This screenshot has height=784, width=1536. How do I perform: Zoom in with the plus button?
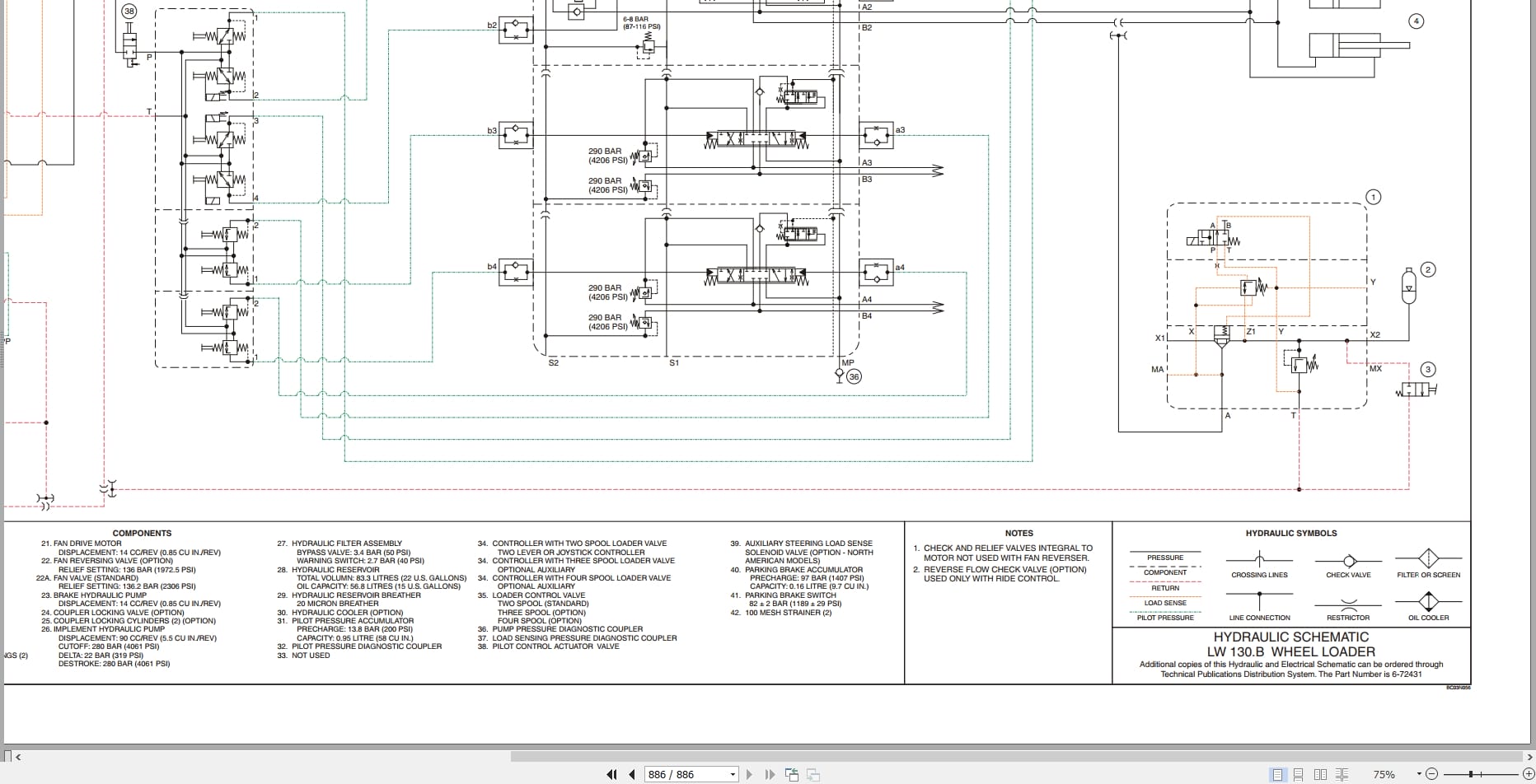1529,774
